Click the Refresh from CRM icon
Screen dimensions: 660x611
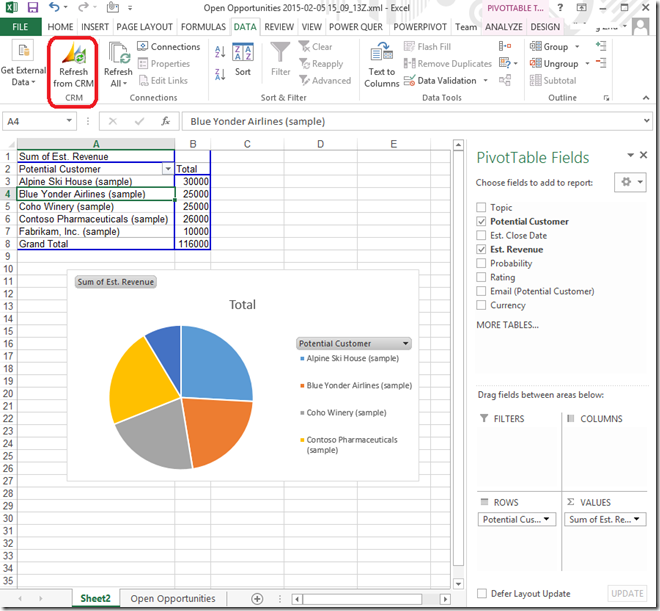pos(74,53)
